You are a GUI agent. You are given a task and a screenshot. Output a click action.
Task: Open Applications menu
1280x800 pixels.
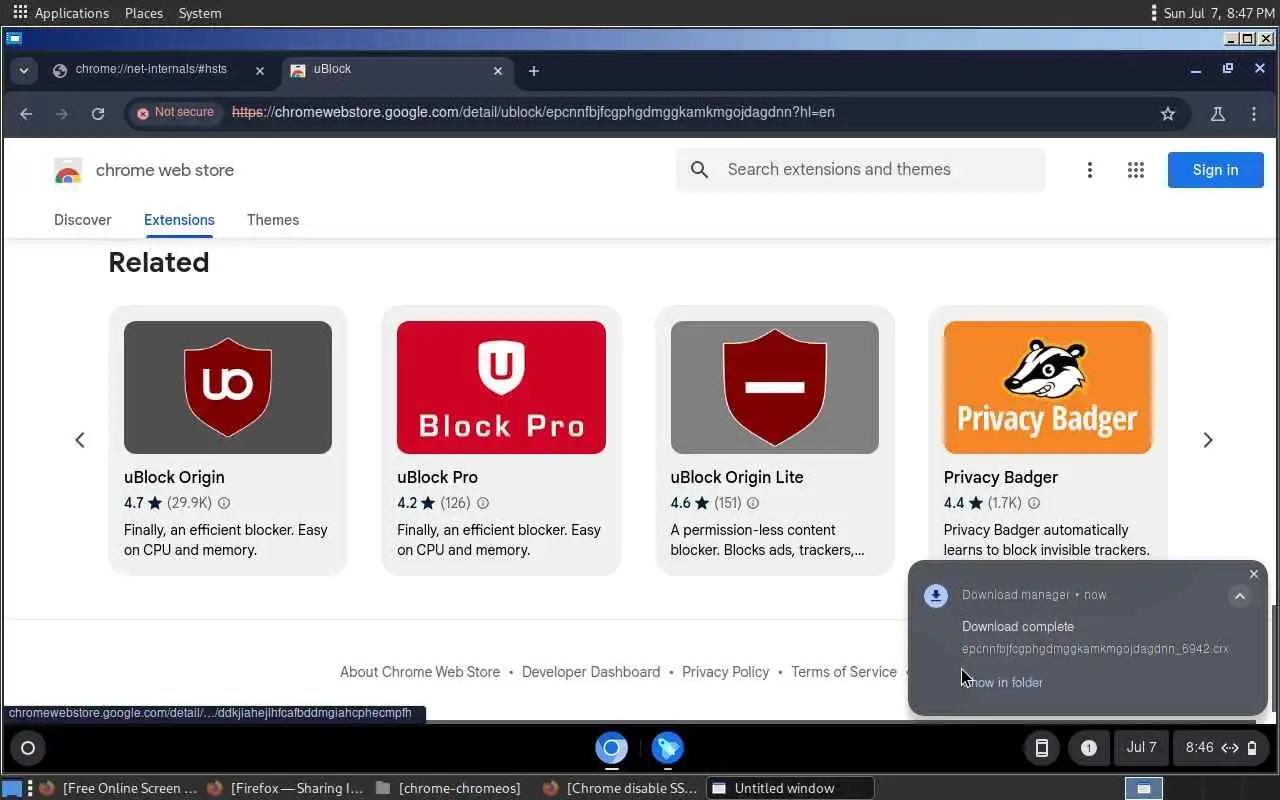(61, 13)
